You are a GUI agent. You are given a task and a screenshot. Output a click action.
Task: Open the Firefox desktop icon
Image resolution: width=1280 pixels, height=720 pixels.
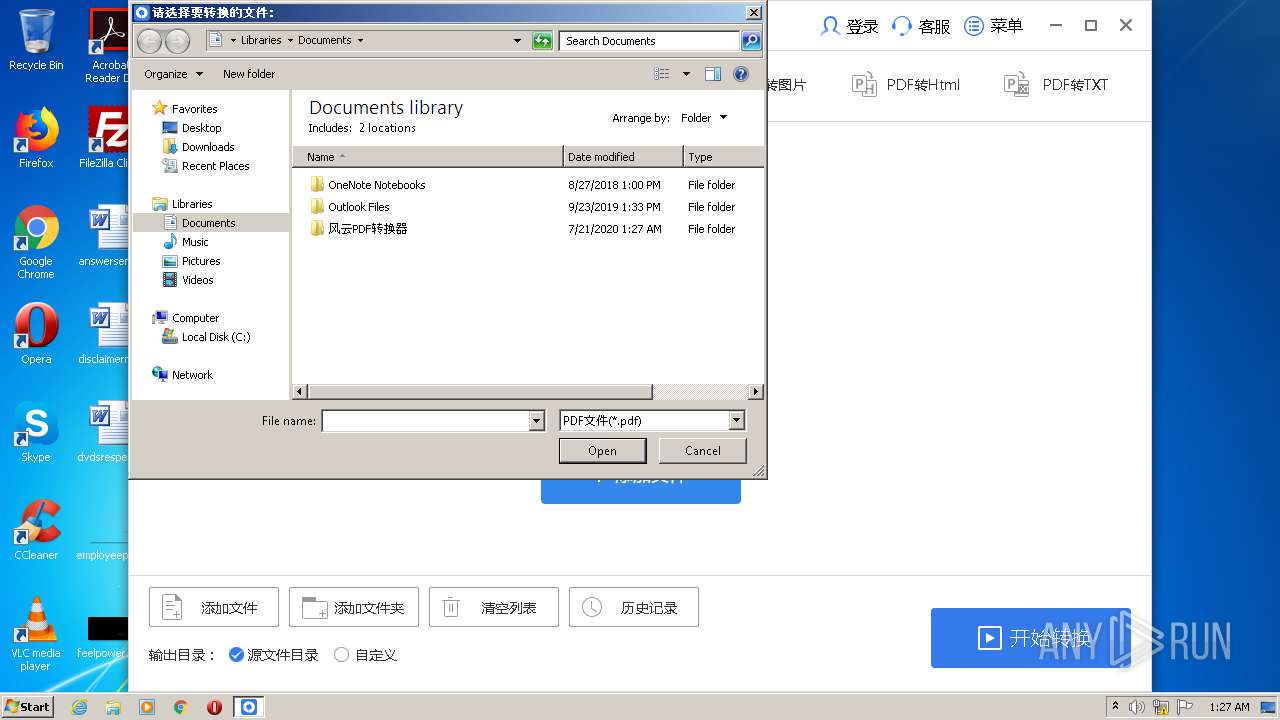(36, 138)
